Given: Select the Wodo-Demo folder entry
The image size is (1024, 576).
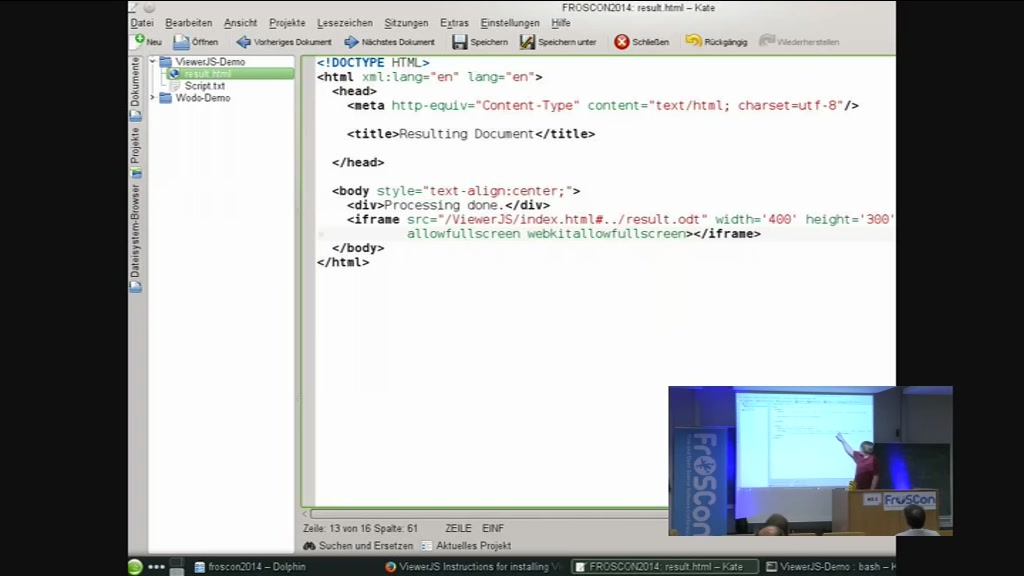Looking at the screenshot, I should (202, 98).
